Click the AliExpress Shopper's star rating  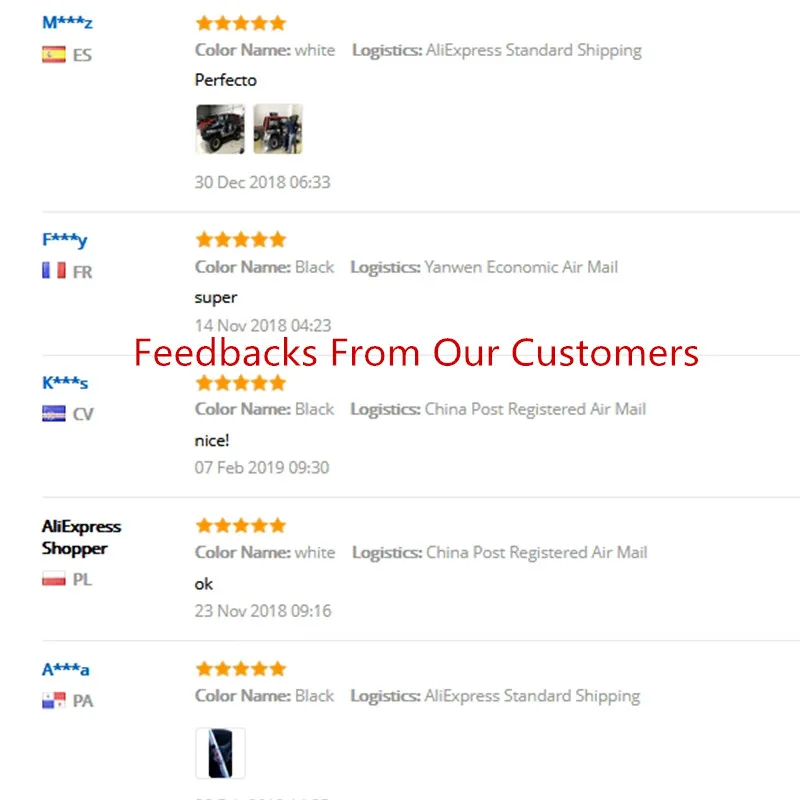240,525
